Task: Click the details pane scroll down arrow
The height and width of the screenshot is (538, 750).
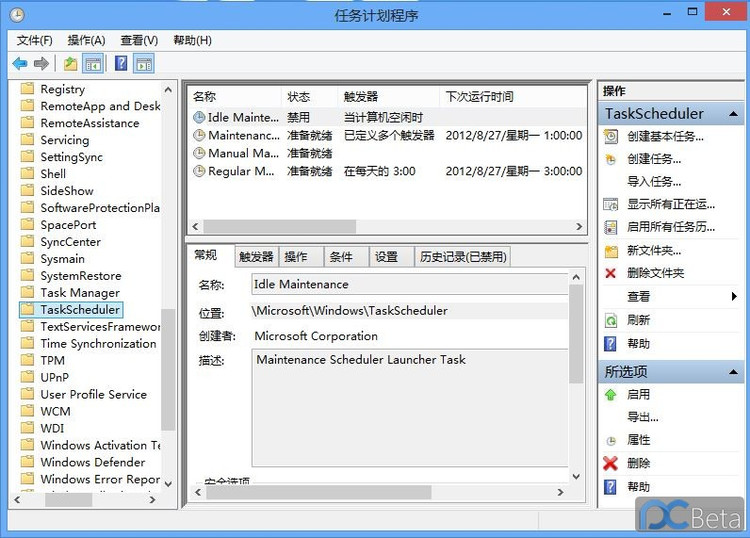Action: click(576, 476)
